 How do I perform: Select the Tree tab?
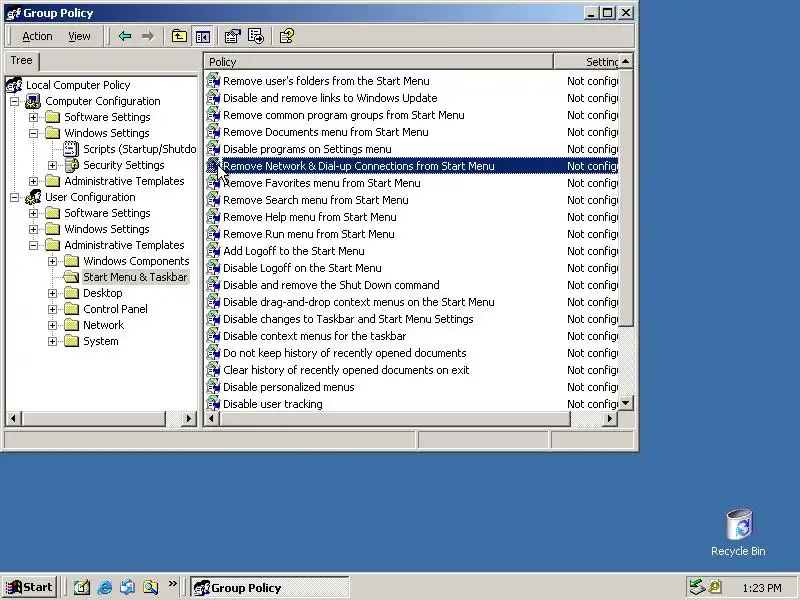click(21, 60)
